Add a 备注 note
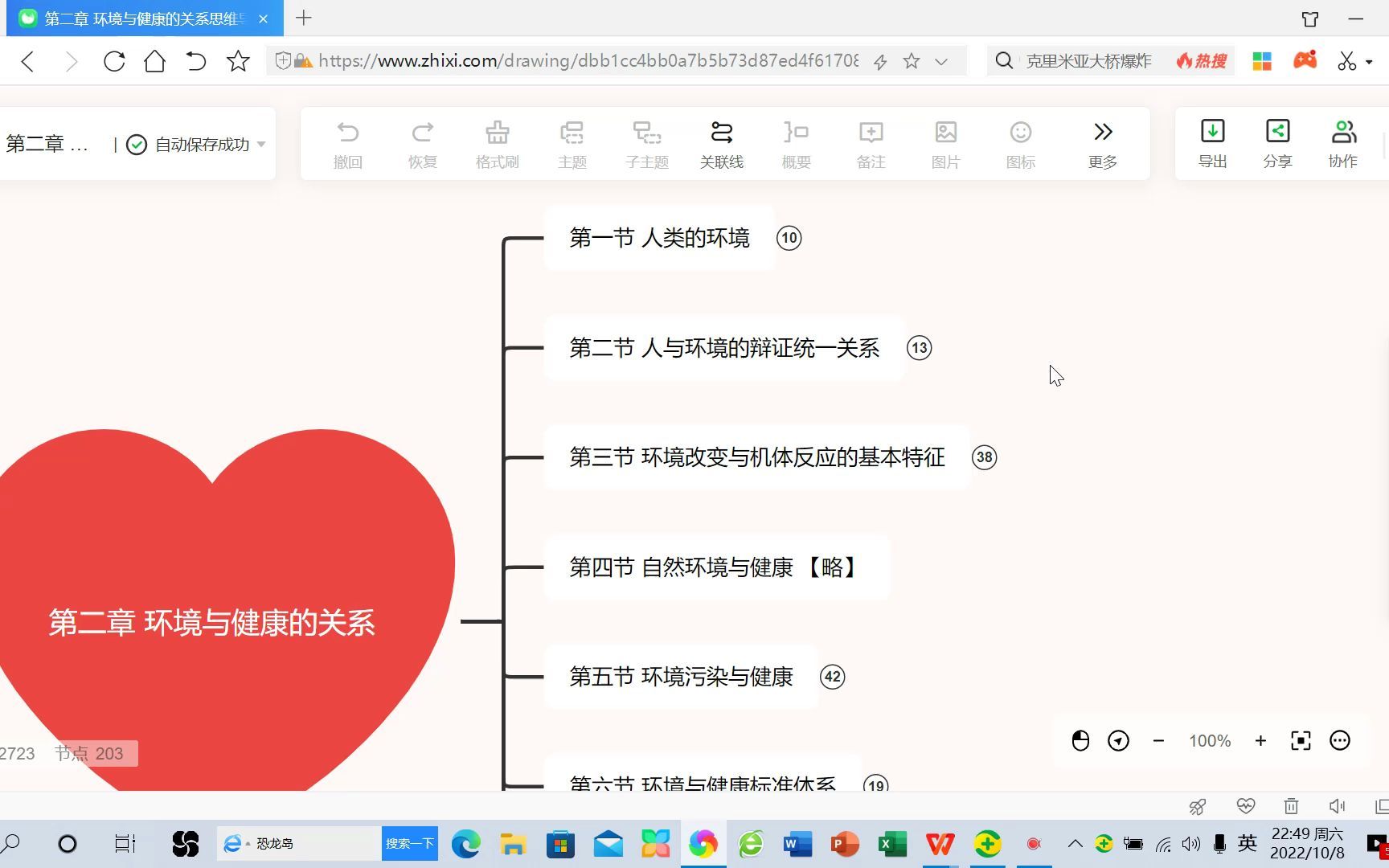 pos(871,145)
